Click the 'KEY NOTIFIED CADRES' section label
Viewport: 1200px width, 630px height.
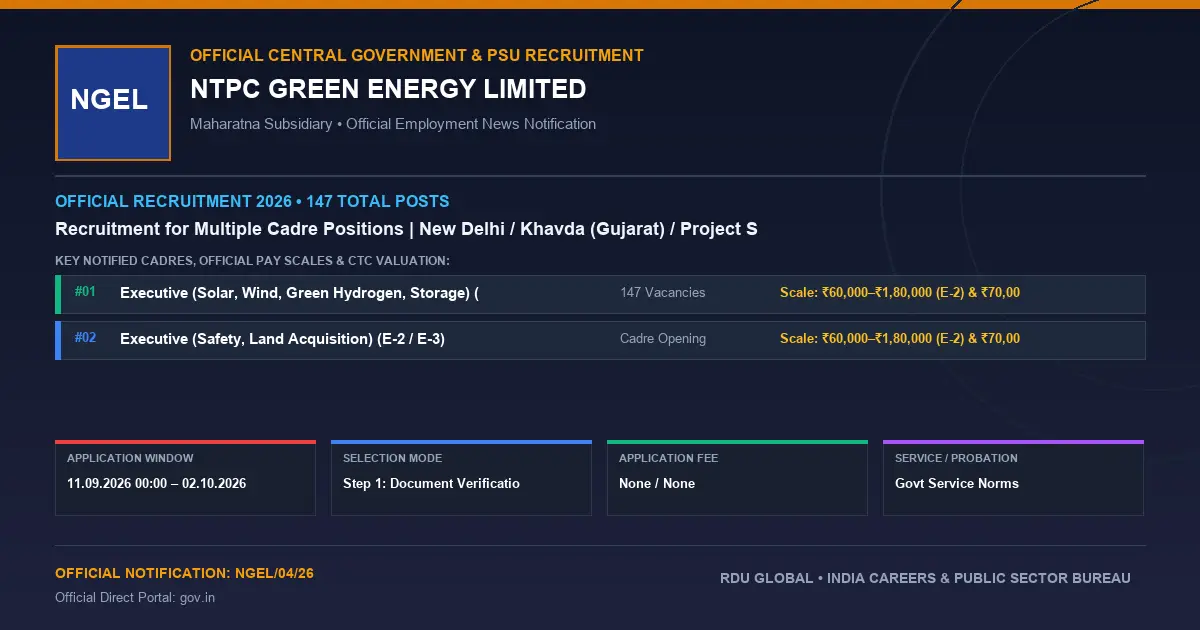click(252, 261)
